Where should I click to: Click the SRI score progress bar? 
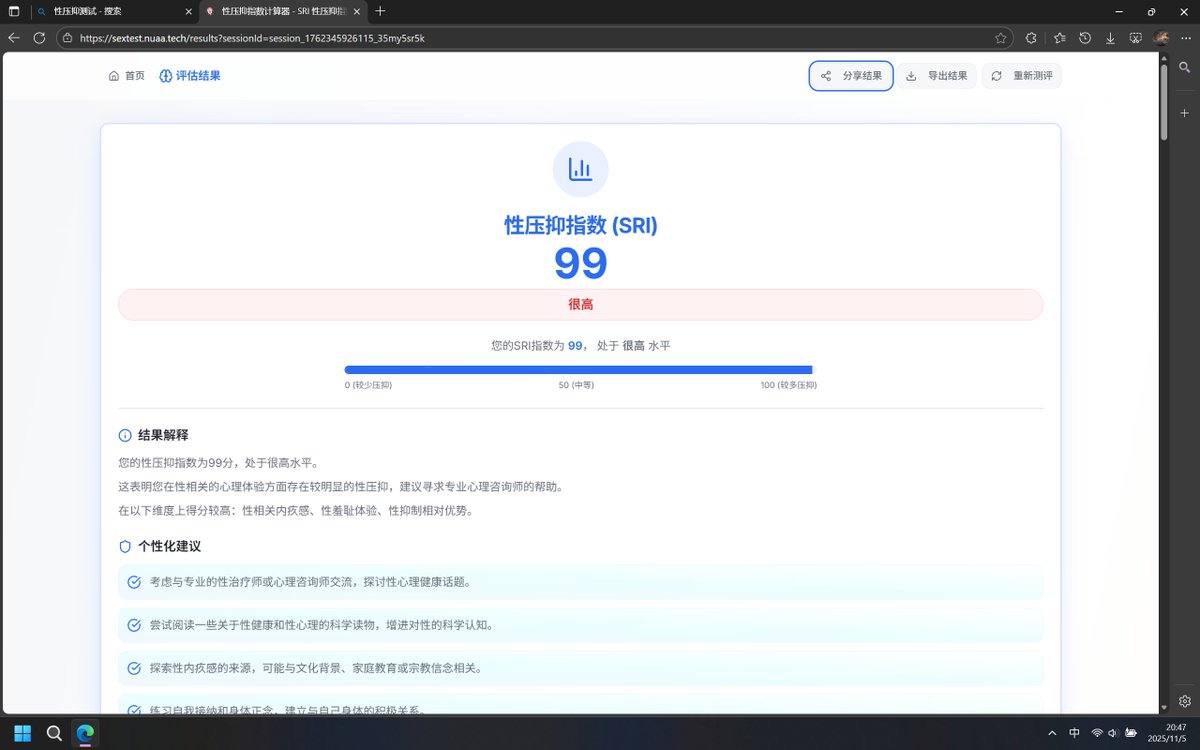(x=580, y=370)
